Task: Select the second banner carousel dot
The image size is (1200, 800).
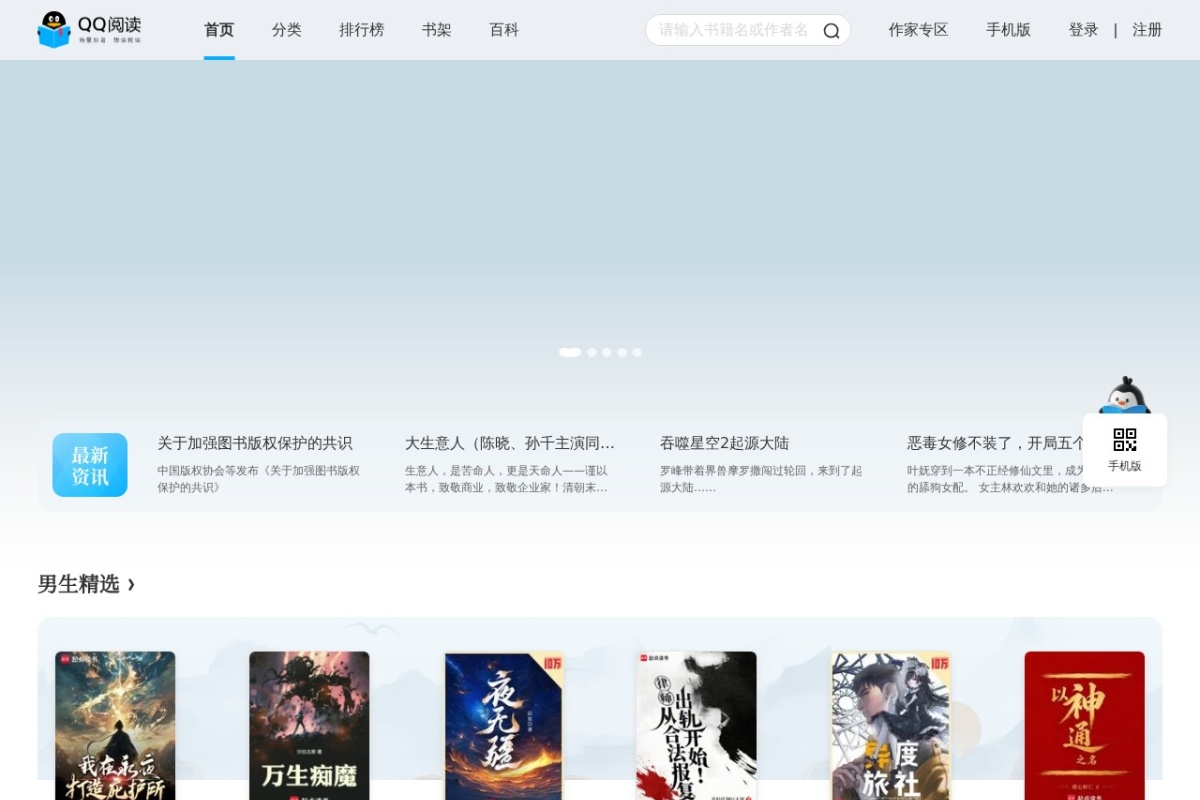Action: point(592,352)
